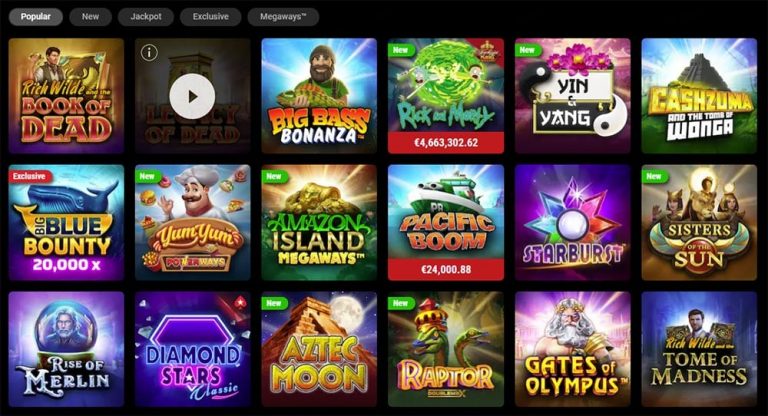The height and width of the screenshot is (416, 768).
Task: Filter by the Megaways tab
Action: 283,17
